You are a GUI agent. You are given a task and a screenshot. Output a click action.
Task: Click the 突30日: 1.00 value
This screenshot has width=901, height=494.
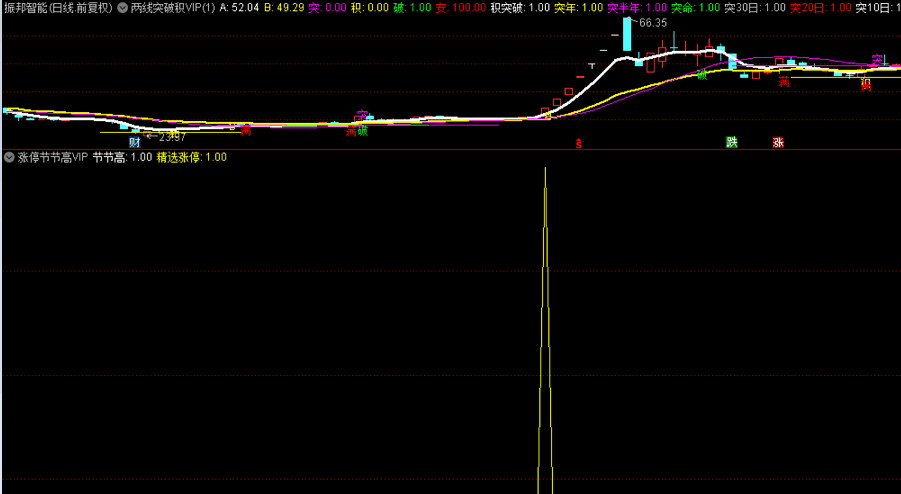(755, 7)
